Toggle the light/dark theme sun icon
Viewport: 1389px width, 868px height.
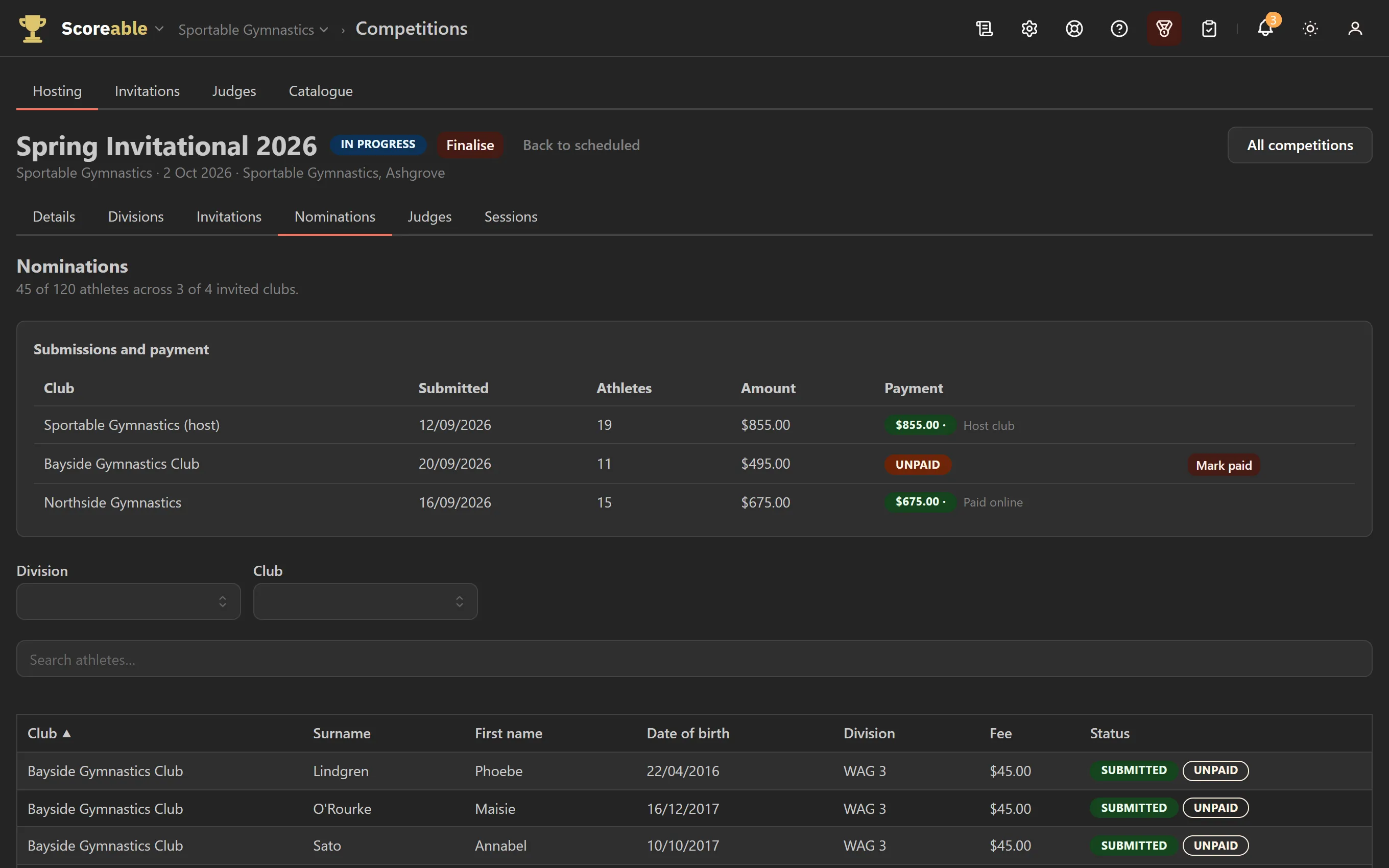point(1310,28)
